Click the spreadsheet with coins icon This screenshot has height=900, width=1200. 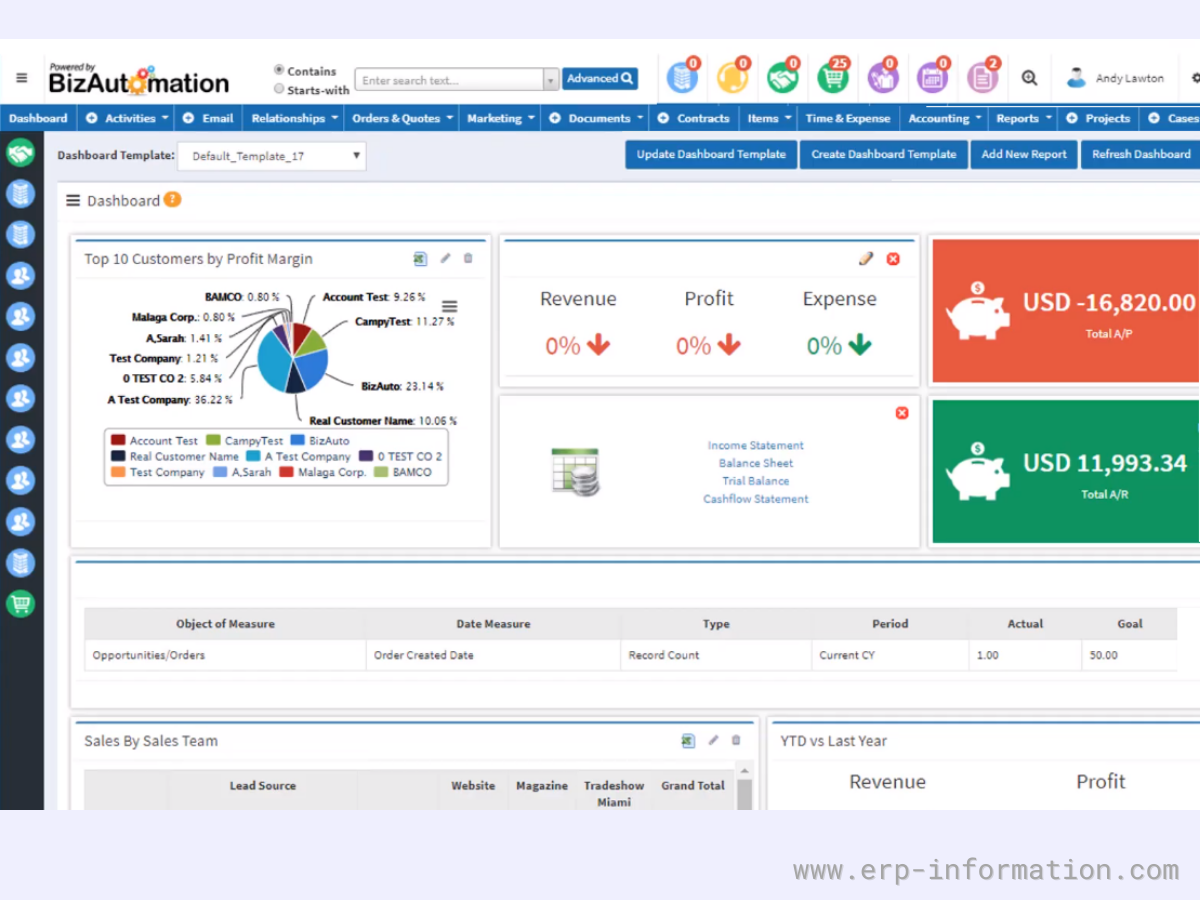[576, 472]
